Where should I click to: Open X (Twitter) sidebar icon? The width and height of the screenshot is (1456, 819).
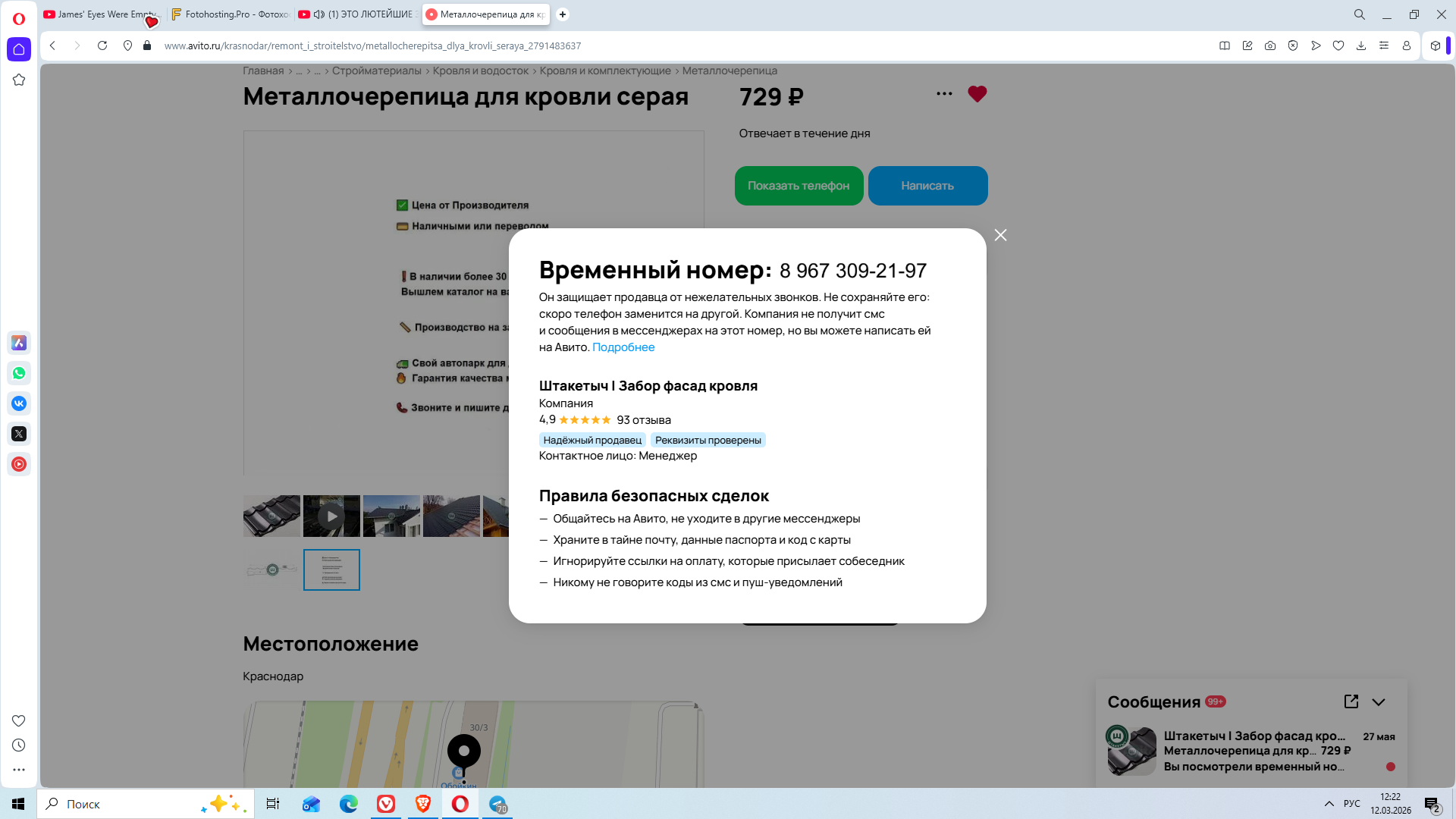19,434
